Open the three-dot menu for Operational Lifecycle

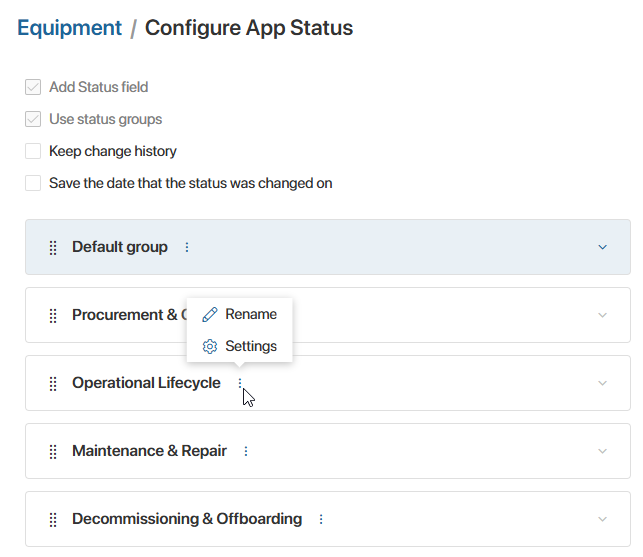tap(240, 384)
